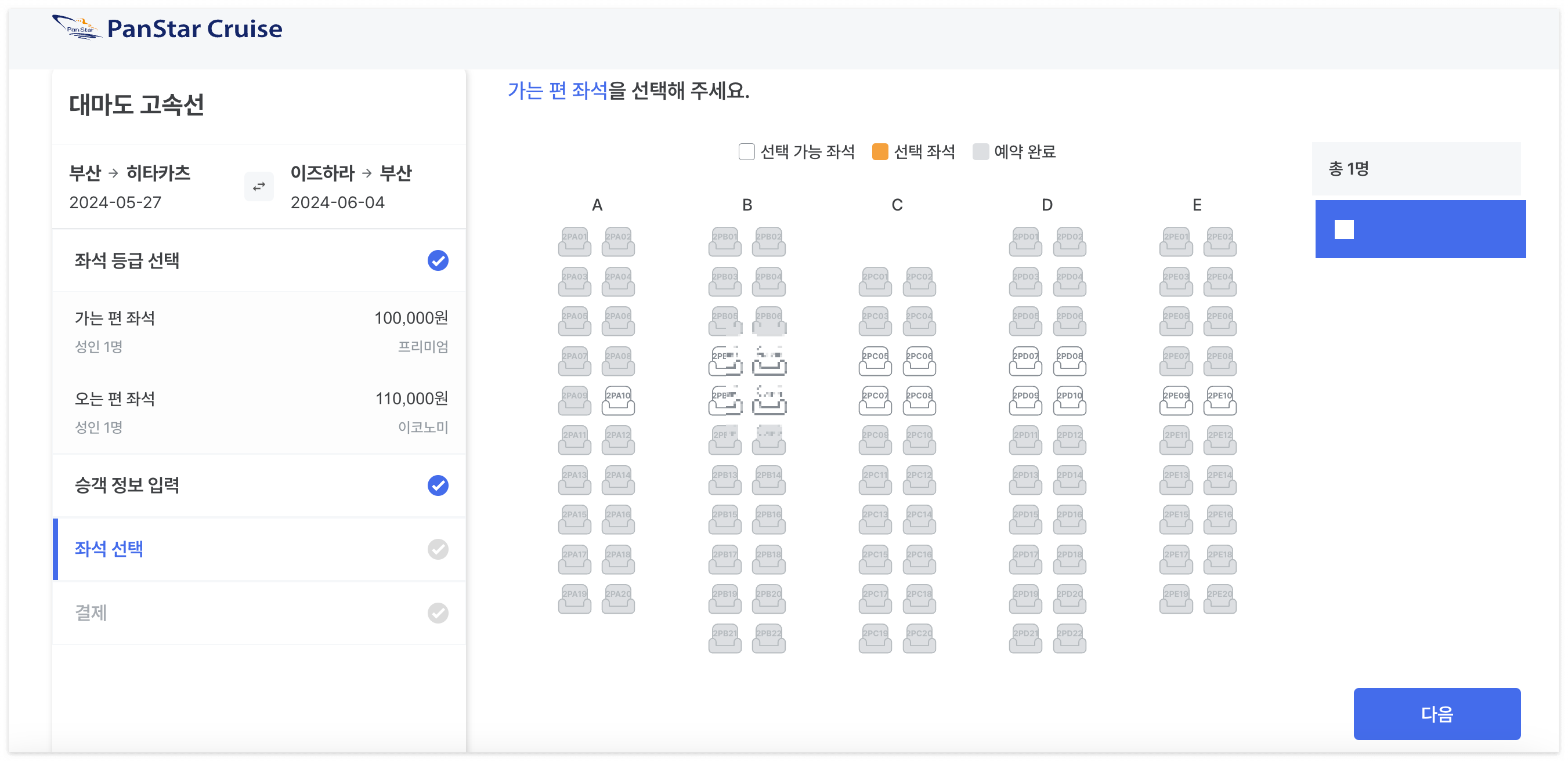
Task: Open the 좌석 선택 step in sidebar
Action: (x=109, y=549)
